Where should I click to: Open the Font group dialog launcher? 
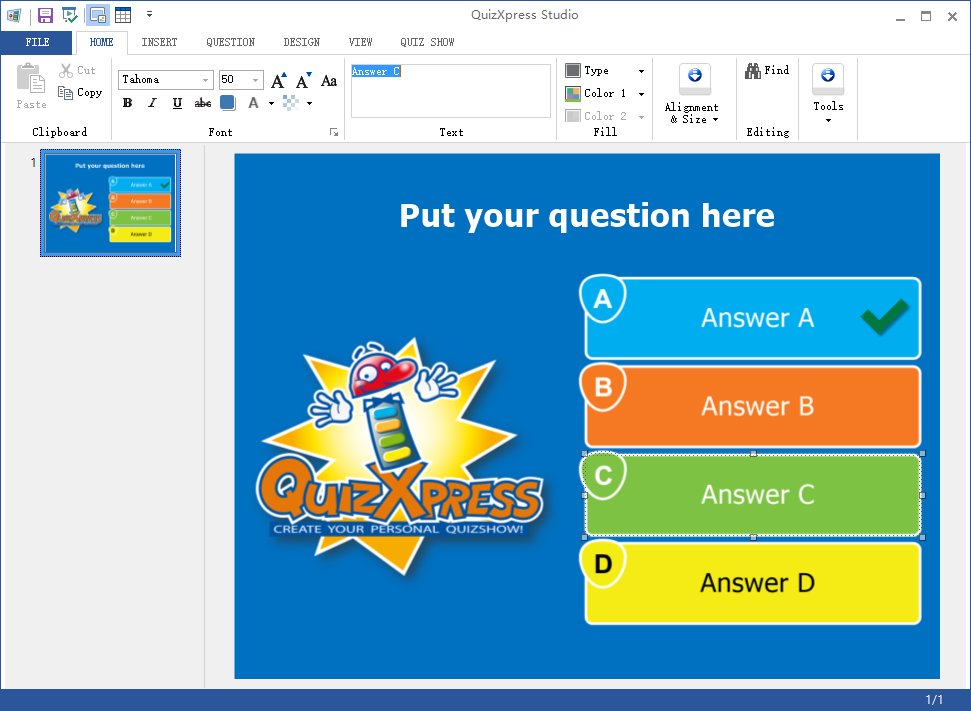(x=334, y=131)
